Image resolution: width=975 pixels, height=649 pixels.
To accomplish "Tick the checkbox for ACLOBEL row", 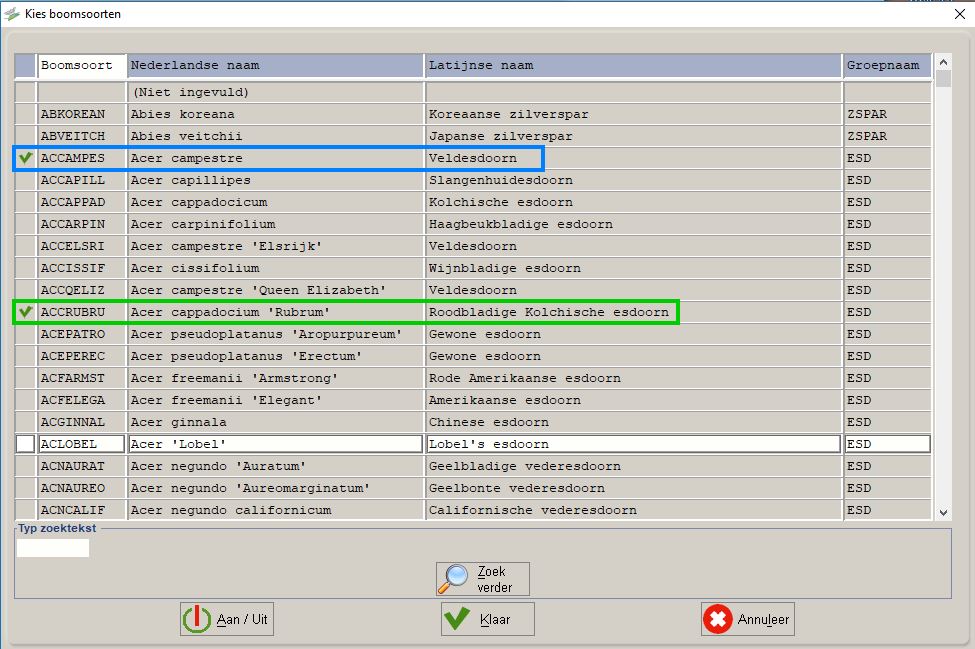I will coord(26,444).
